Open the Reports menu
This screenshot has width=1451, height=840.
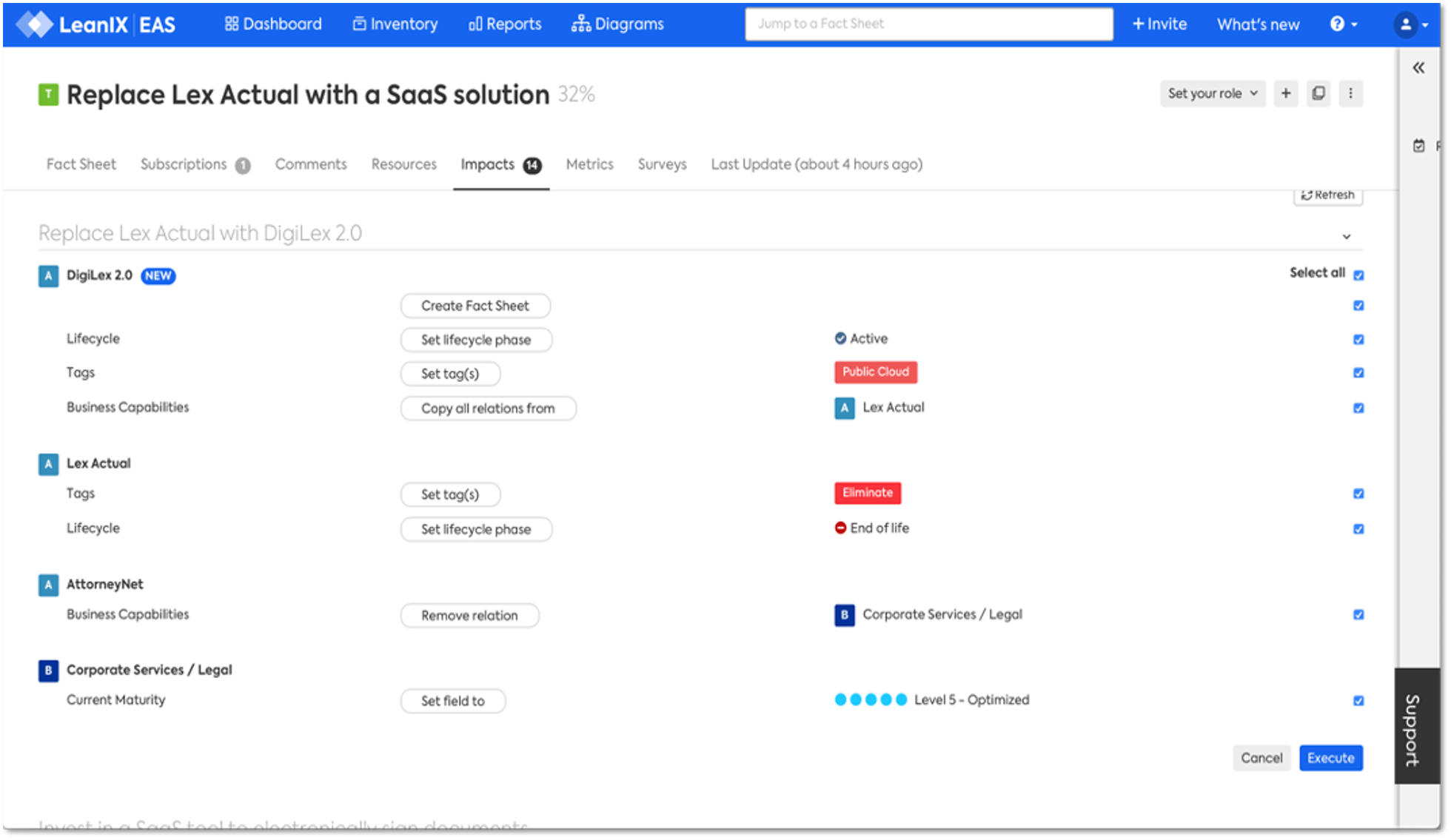pyautogui.click(x=505, y=24)
